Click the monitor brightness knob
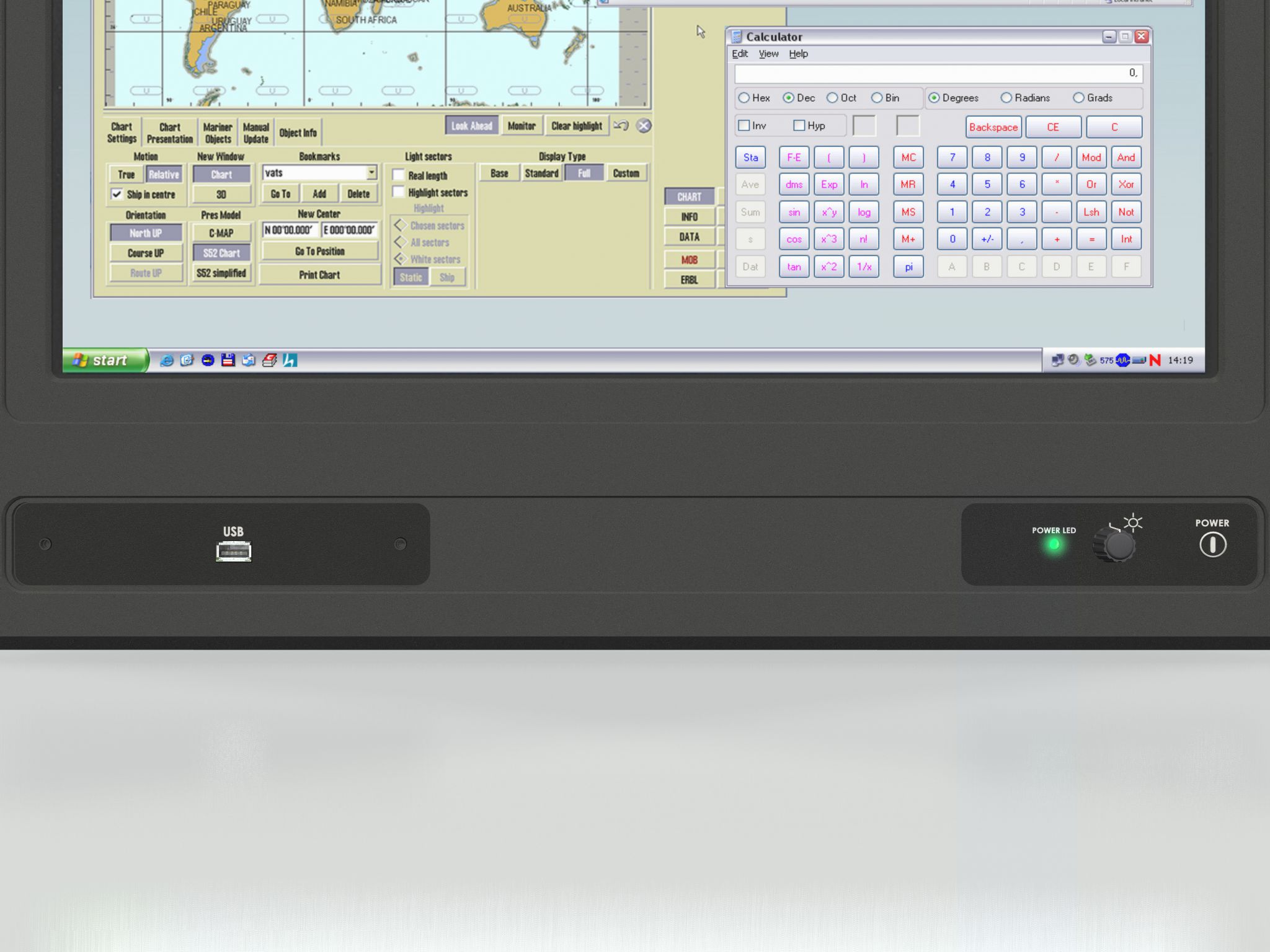1270x952 pixels. (1118, 546)
